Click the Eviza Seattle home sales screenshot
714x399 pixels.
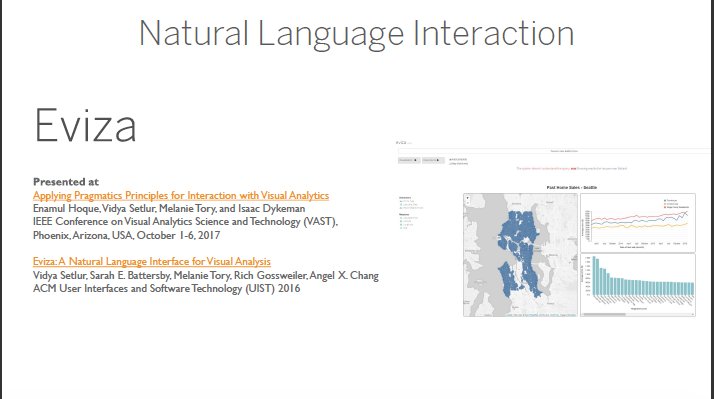(553, 229)
